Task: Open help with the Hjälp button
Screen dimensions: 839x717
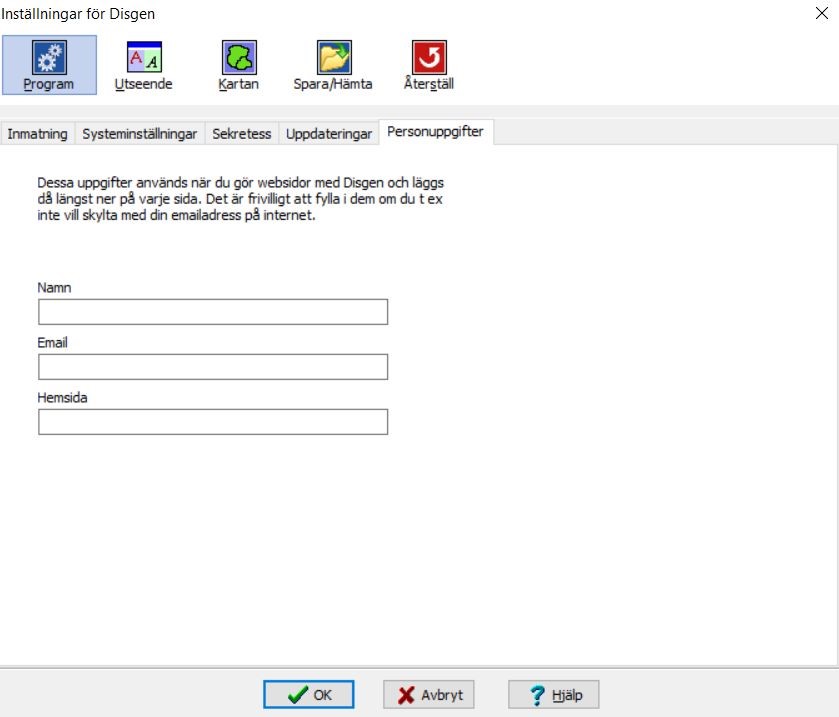Action: coord(554,695)
